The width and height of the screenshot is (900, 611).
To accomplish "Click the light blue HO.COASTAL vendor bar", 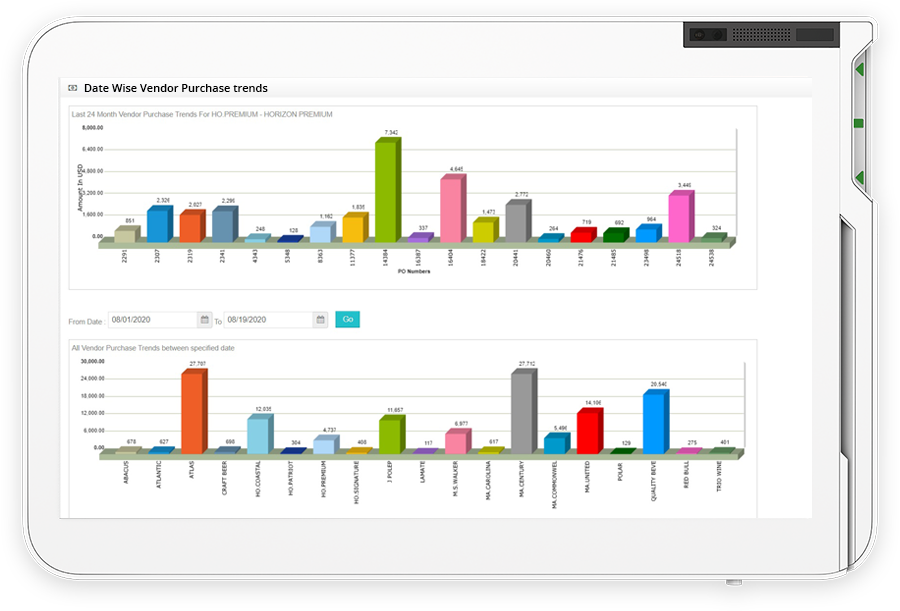I will click(x=257, y=435).
